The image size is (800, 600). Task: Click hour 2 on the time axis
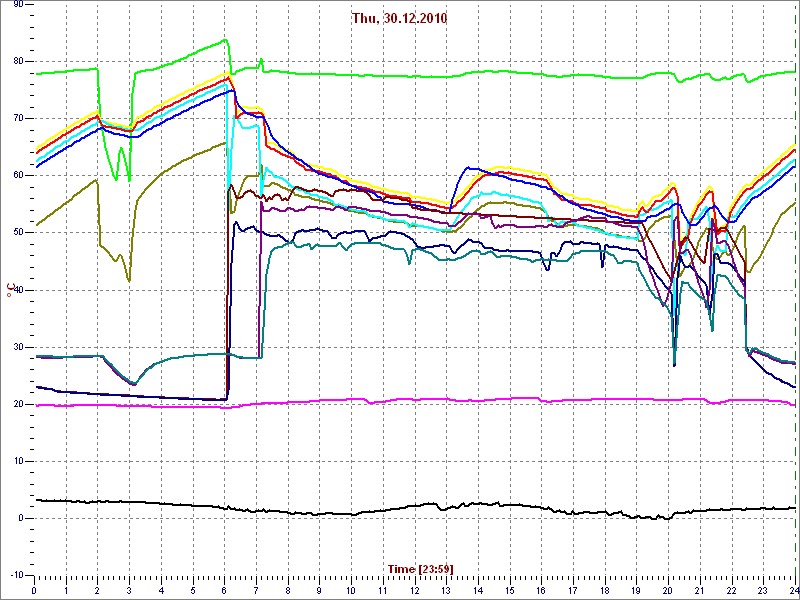click(x=97, y=591)
